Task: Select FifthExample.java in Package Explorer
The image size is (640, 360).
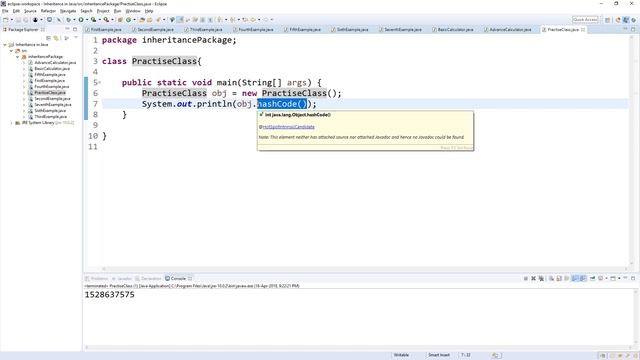Action: click(x=50, y=75)
